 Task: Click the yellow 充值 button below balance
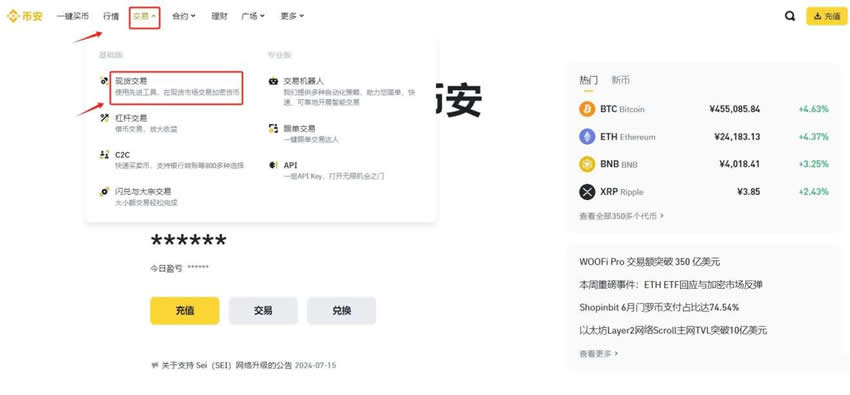(185, 310)
